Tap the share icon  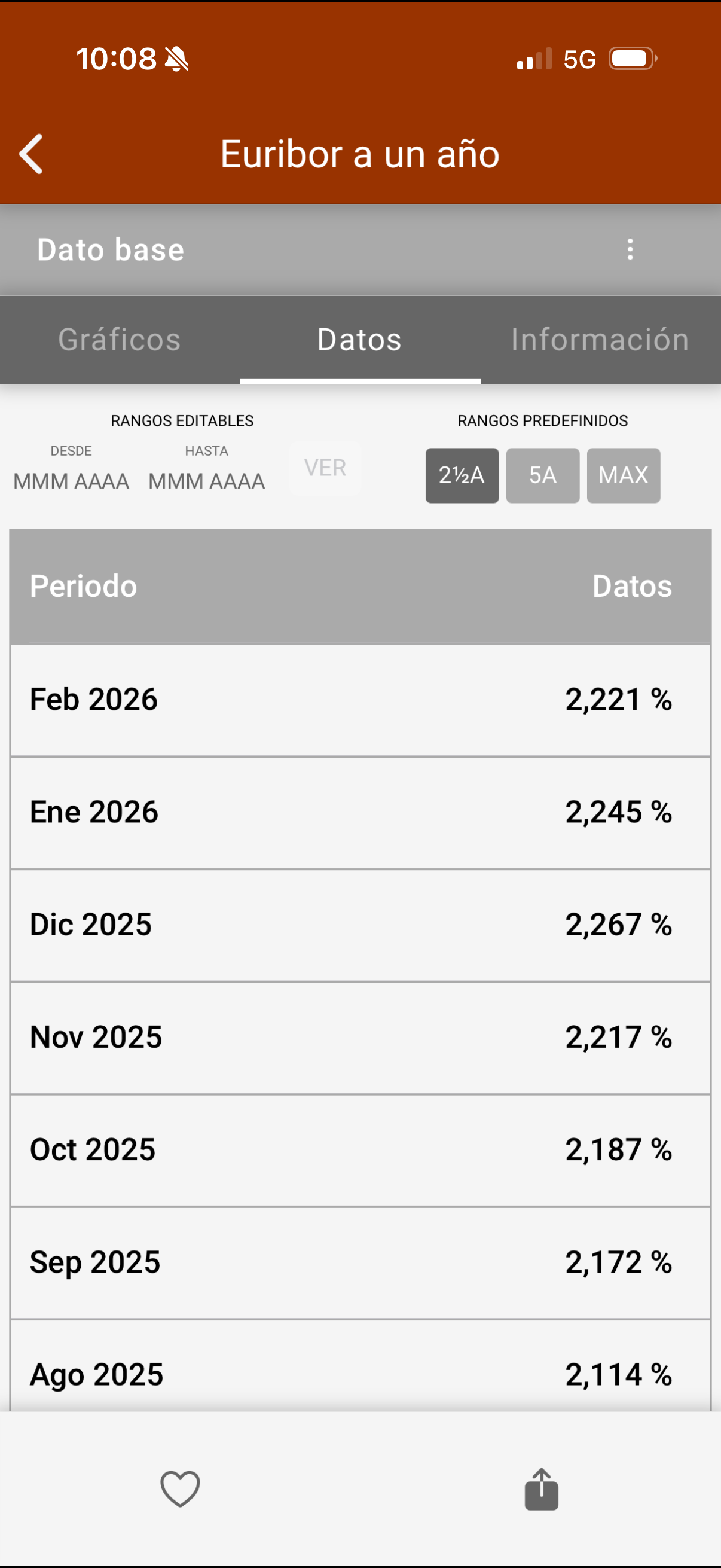pyautogui.click(x=541, y=1488)
